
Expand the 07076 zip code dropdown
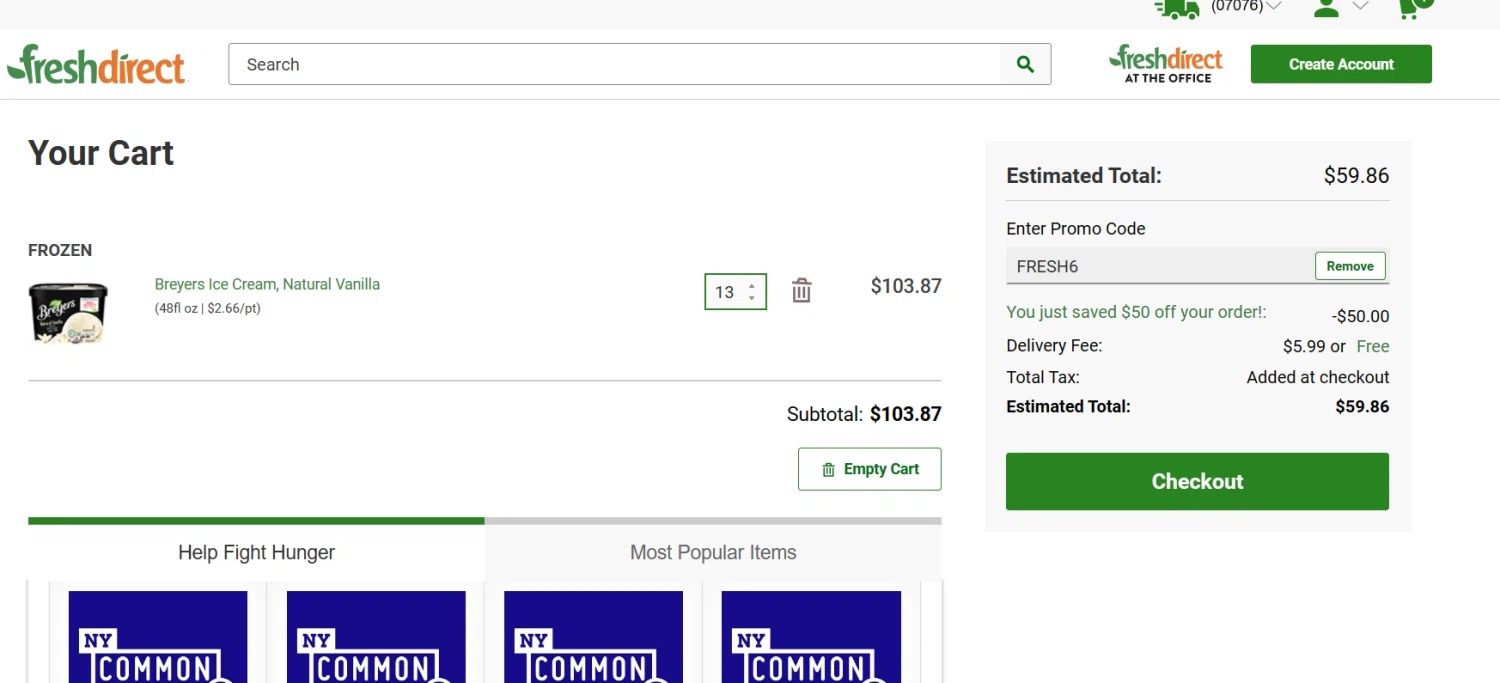coord(1273,6)
